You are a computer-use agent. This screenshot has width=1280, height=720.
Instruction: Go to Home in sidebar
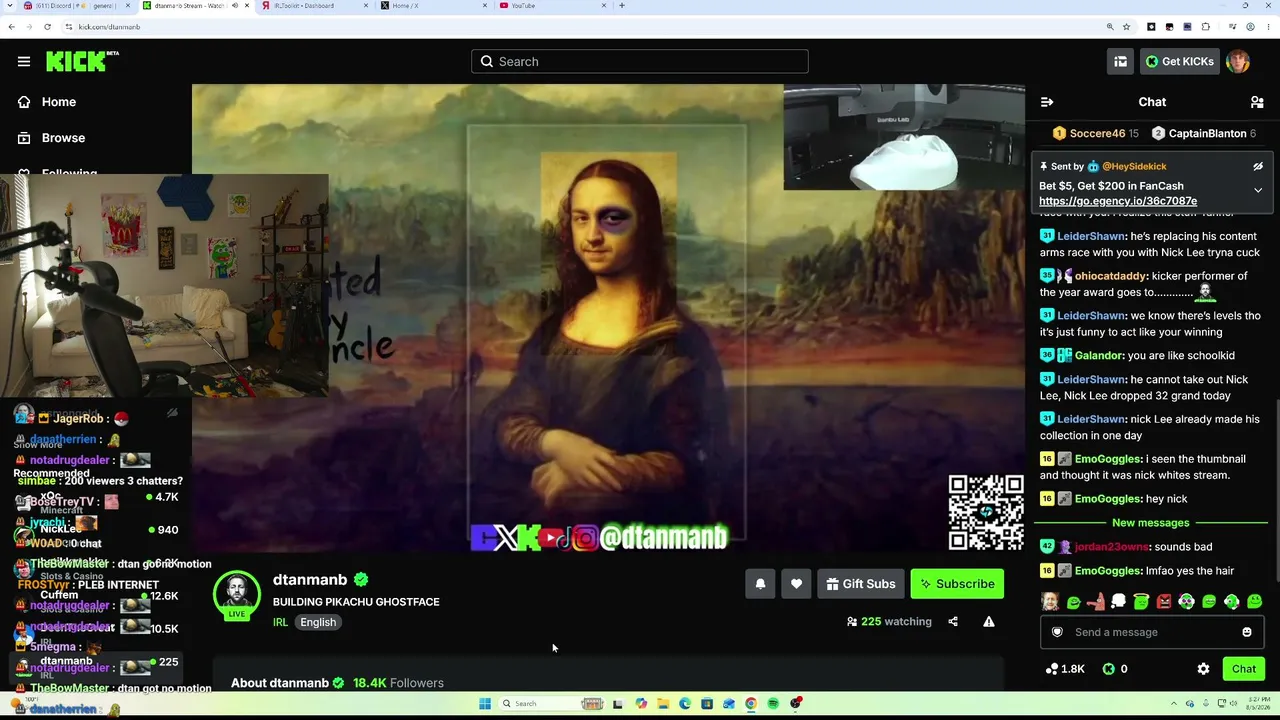(59, 102)
